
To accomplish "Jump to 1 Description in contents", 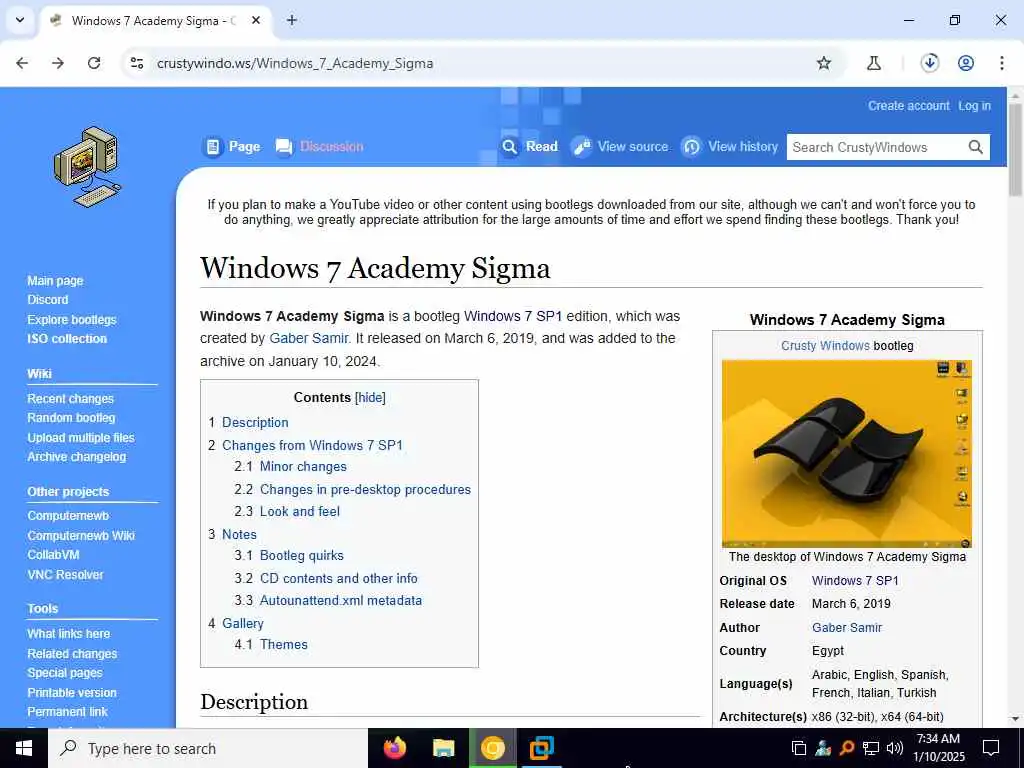I will [248, 423].
